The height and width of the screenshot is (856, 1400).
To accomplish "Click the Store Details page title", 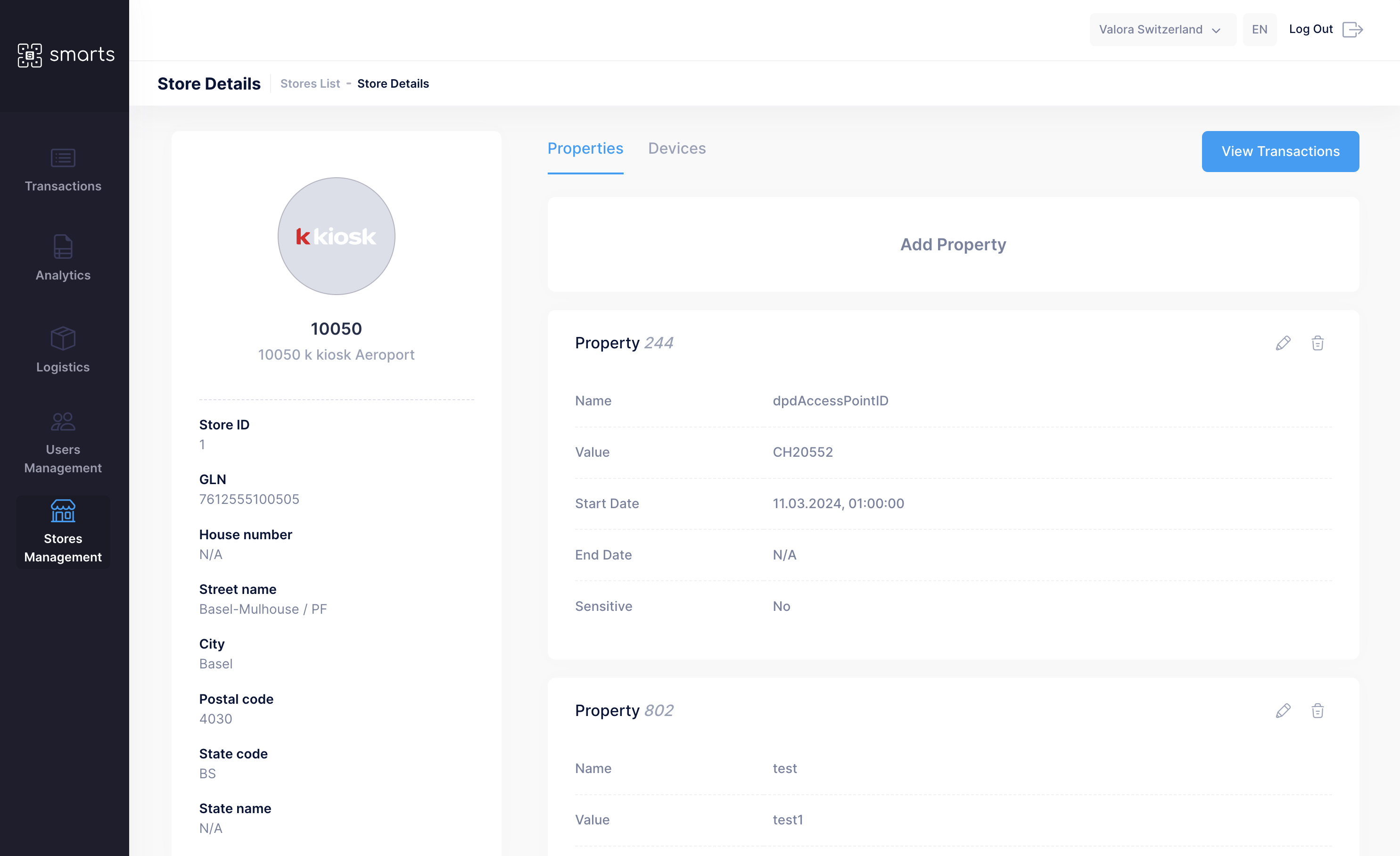I will [209, 83].
